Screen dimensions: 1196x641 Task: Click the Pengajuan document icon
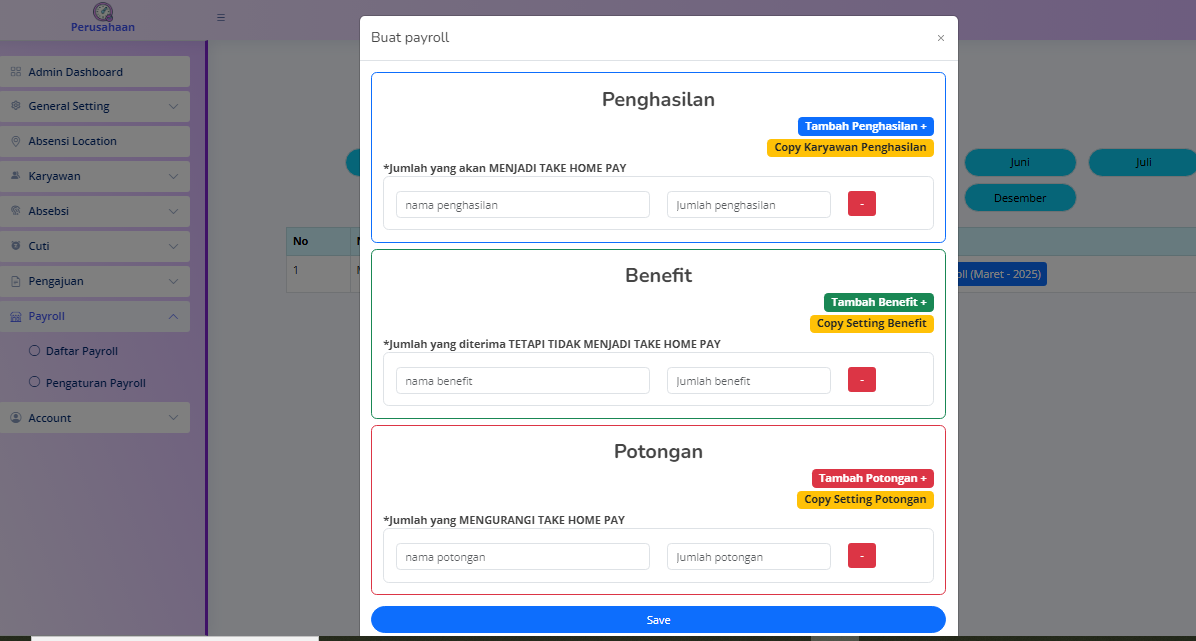coord(16,281)
